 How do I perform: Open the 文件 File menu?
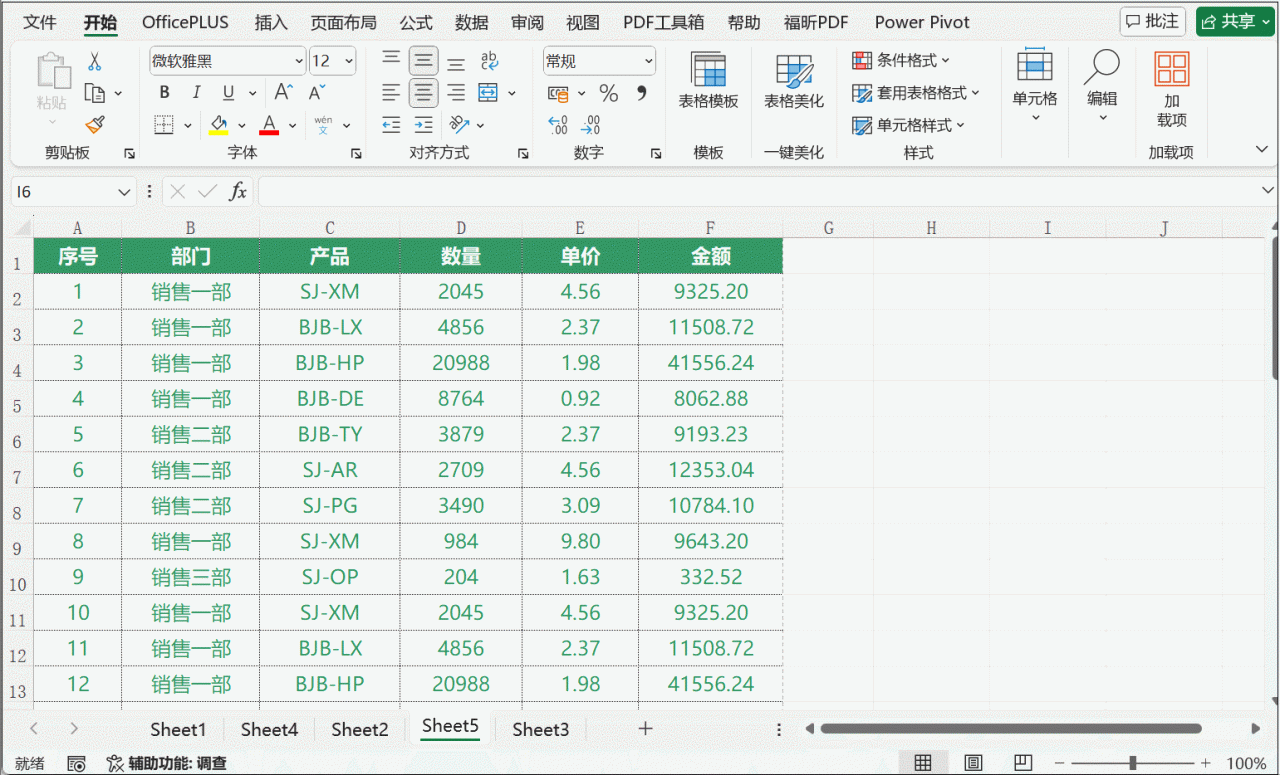click(40, 22)
